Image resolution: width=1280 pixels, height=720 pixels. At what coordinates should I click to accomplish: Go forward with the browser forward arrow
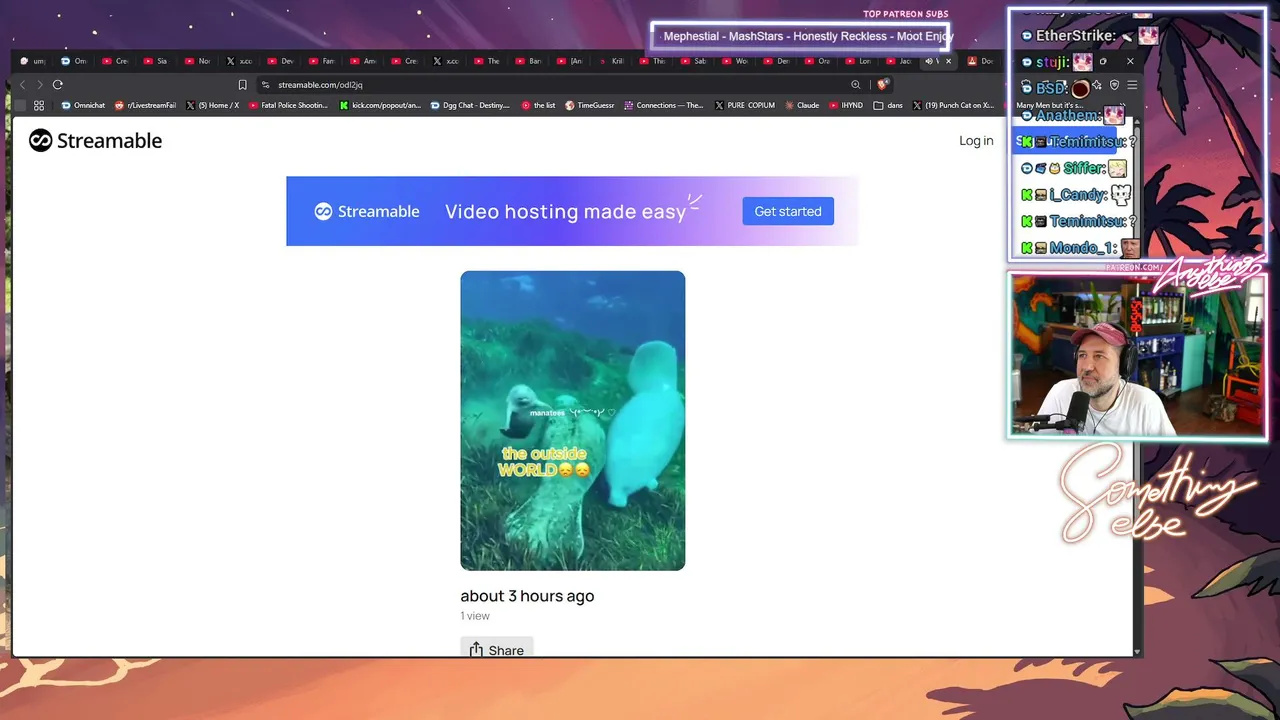[x=40, y=85]
